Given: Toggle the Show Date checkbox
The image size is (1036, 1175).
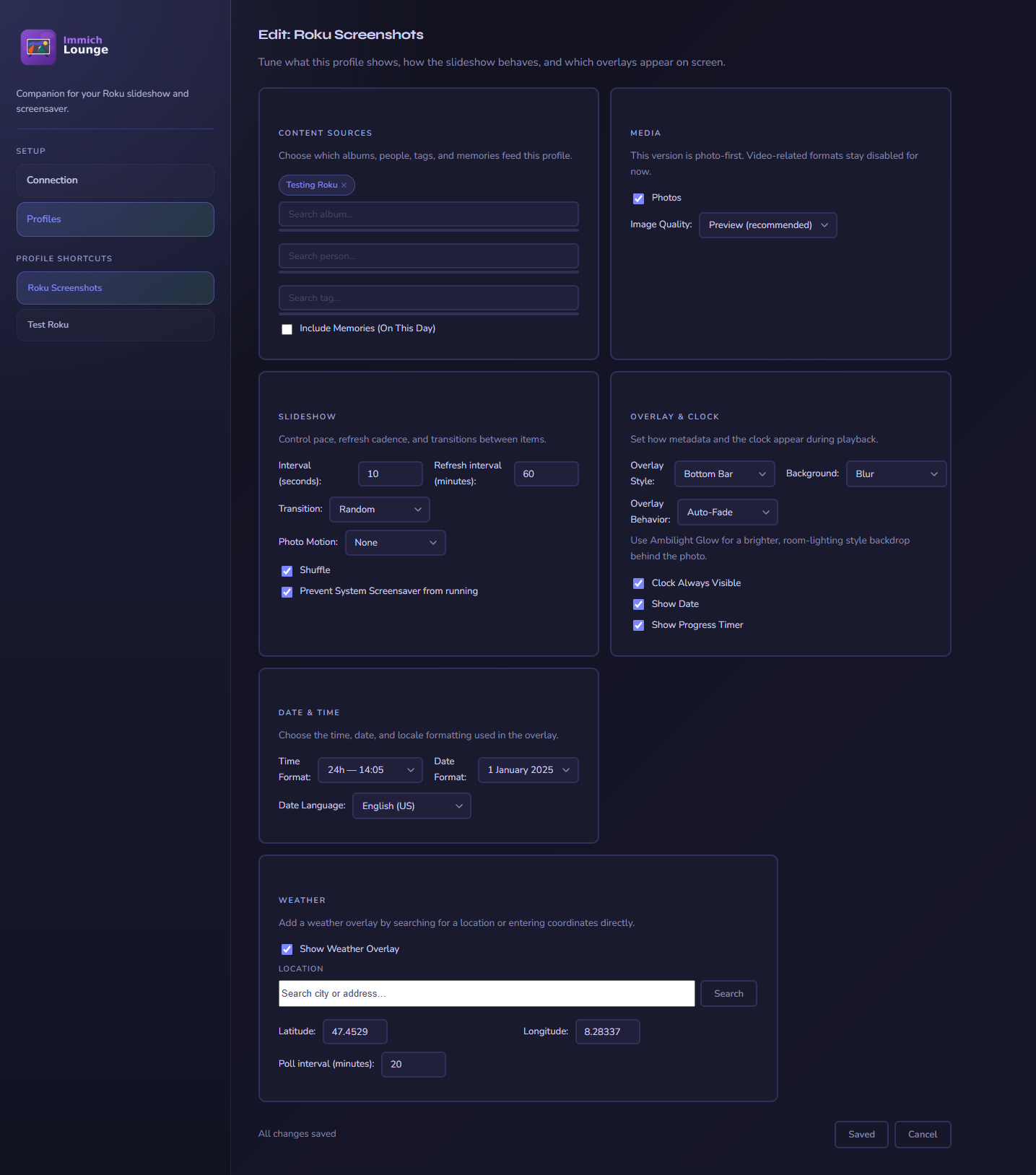Looking at the screenshot, I should point(639,605).
